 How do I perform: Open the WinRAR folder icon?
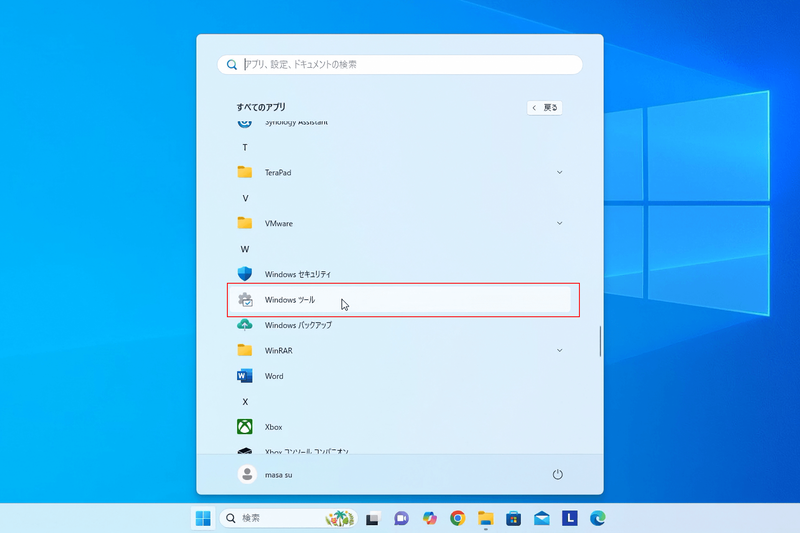coord(245,350)
